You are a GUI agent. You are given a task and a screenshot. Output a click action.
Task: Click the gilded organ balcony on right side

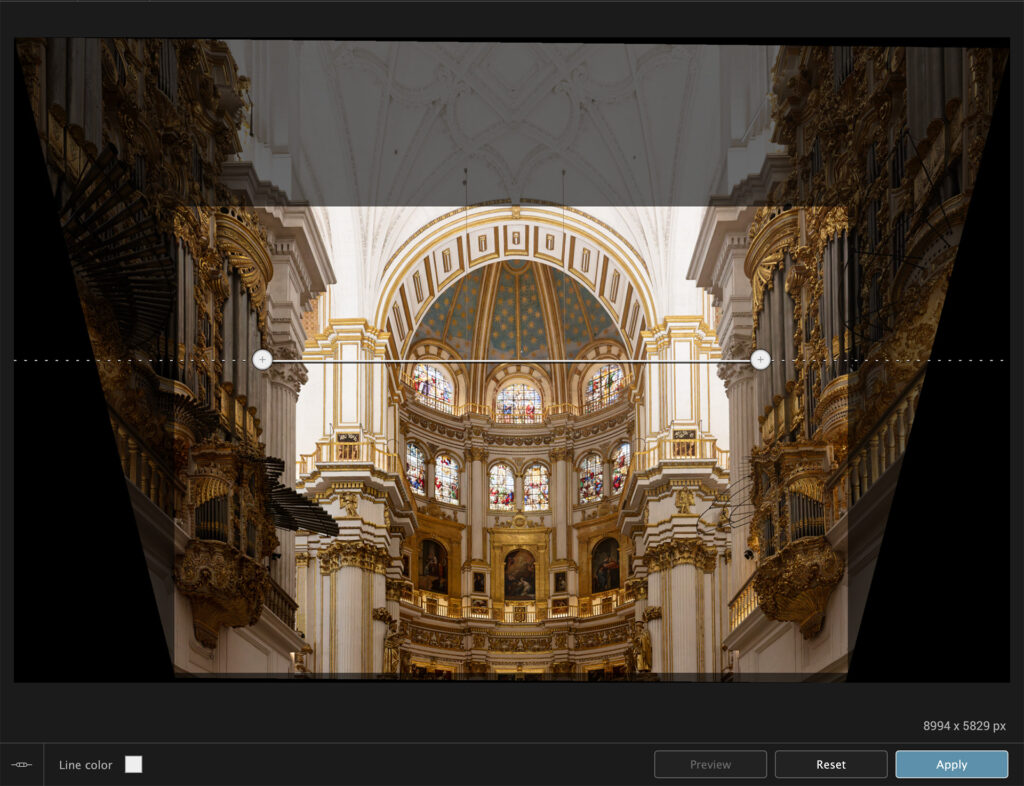point(798,580)
